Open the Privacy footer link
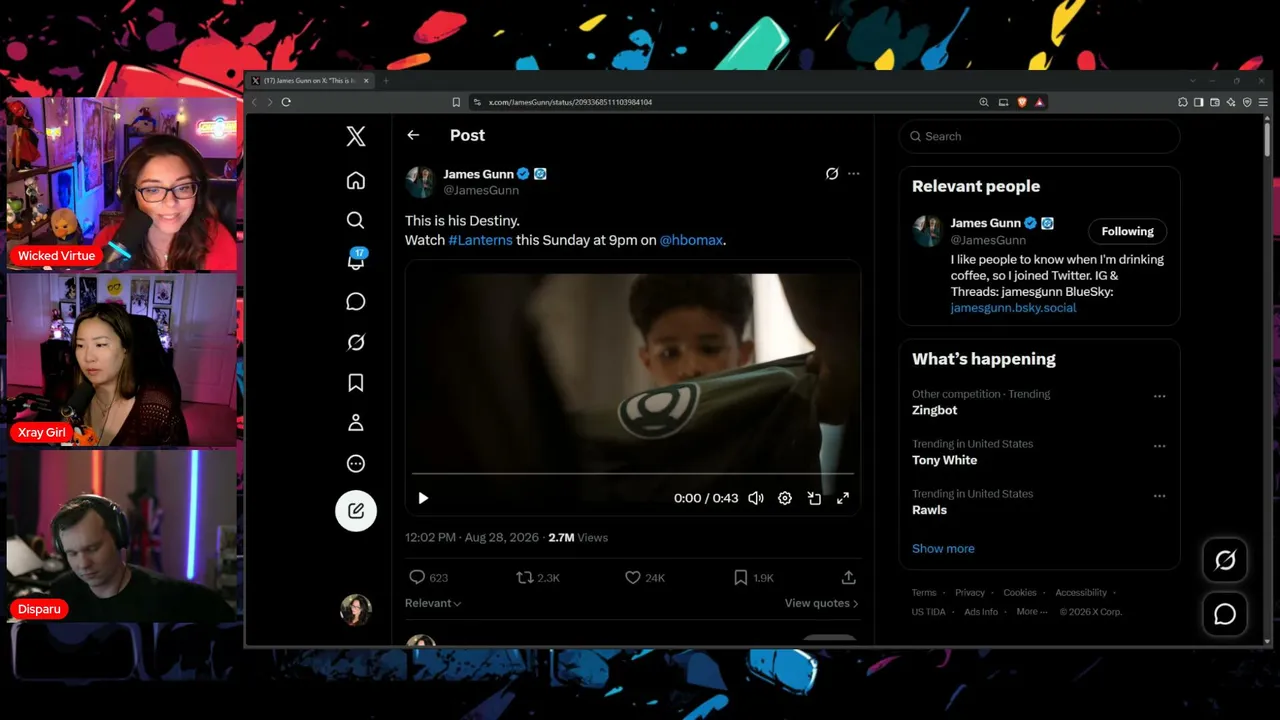Screen dimensions: 1280x720 click(x=970, y=593)
